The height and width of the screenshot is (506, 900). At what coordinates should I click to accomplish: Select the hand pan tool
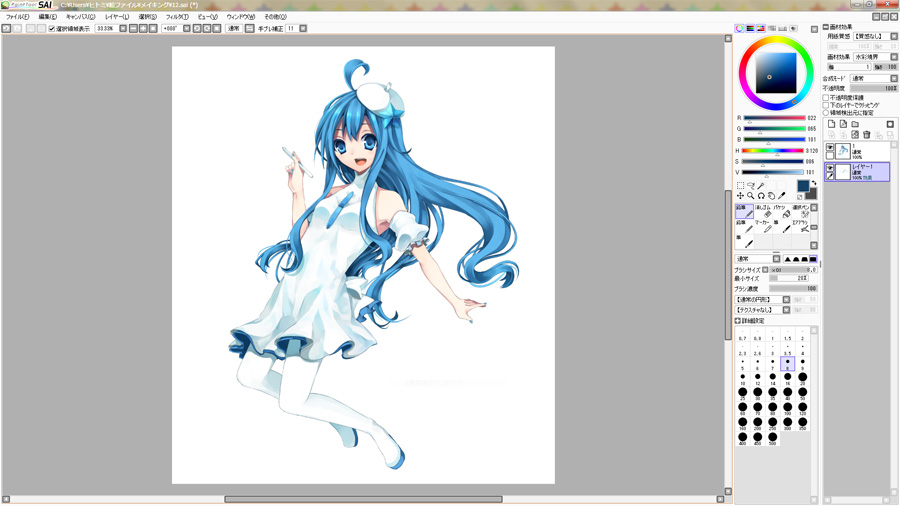point(771,196)
